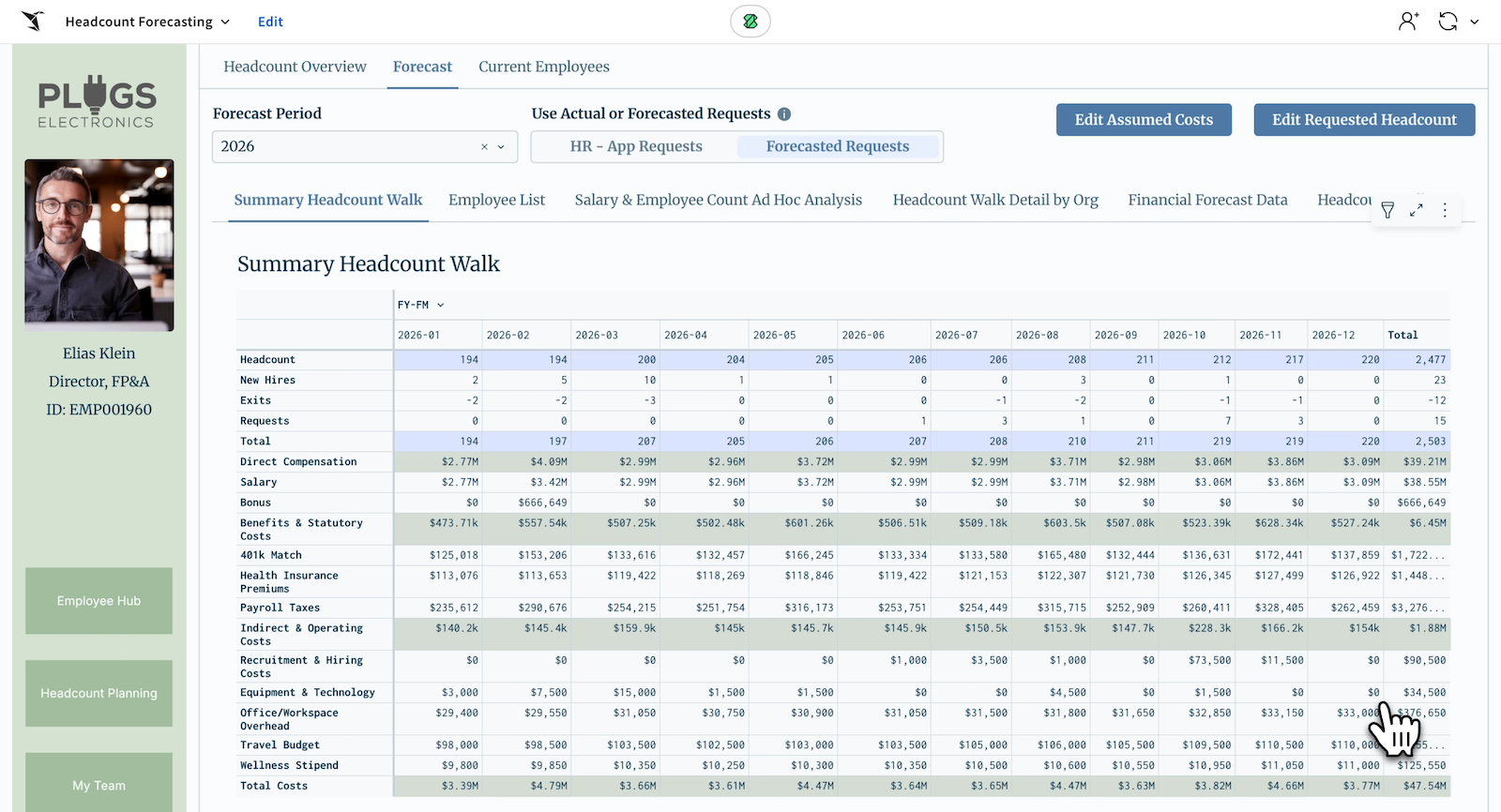Open the Current Employees tab
The height and width of the screenshot is (812, 1501).
click(x=544, y=67)
